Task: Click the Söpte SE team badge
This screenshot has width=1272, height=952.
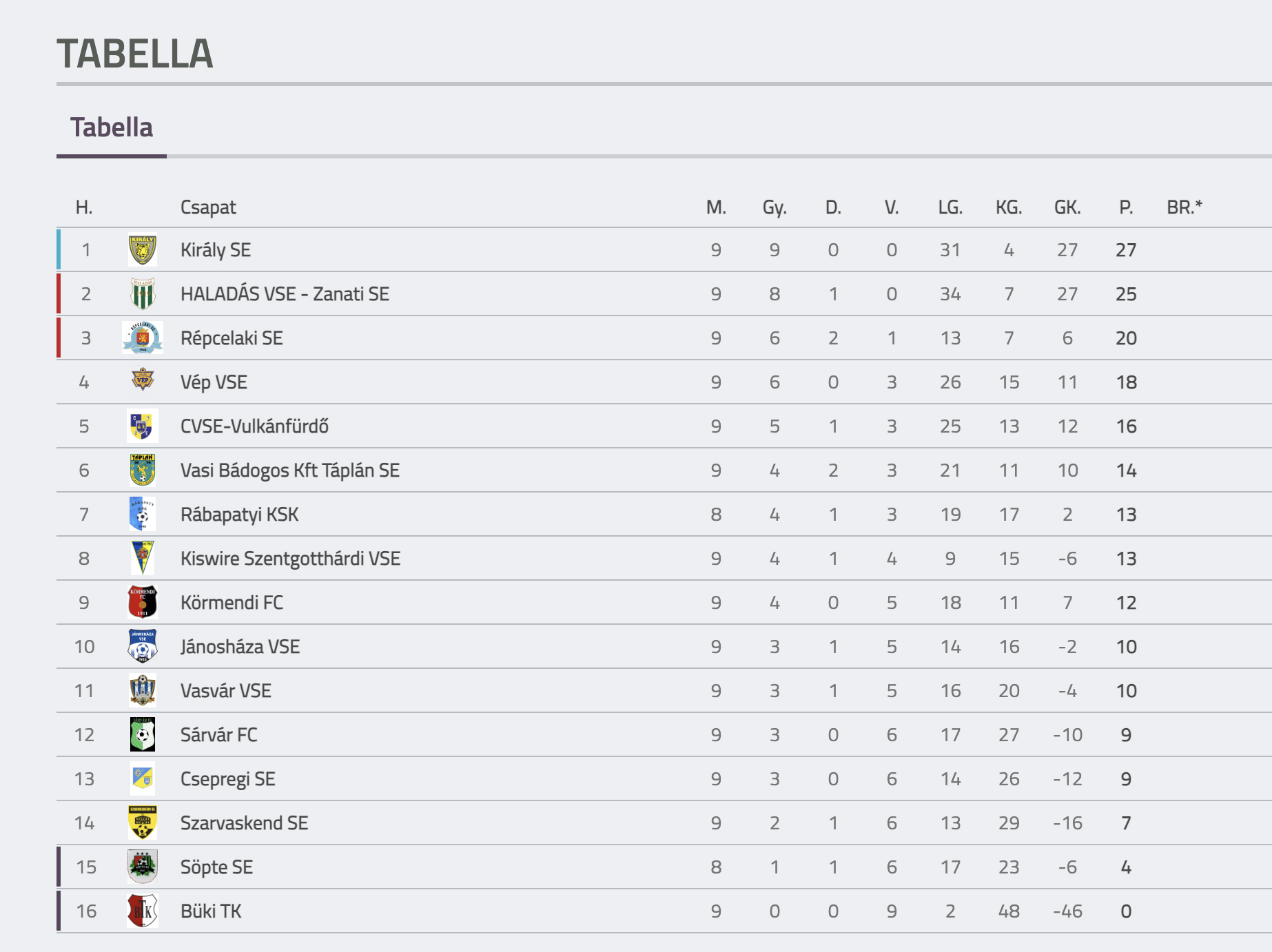Action: [x=143, y=867]
